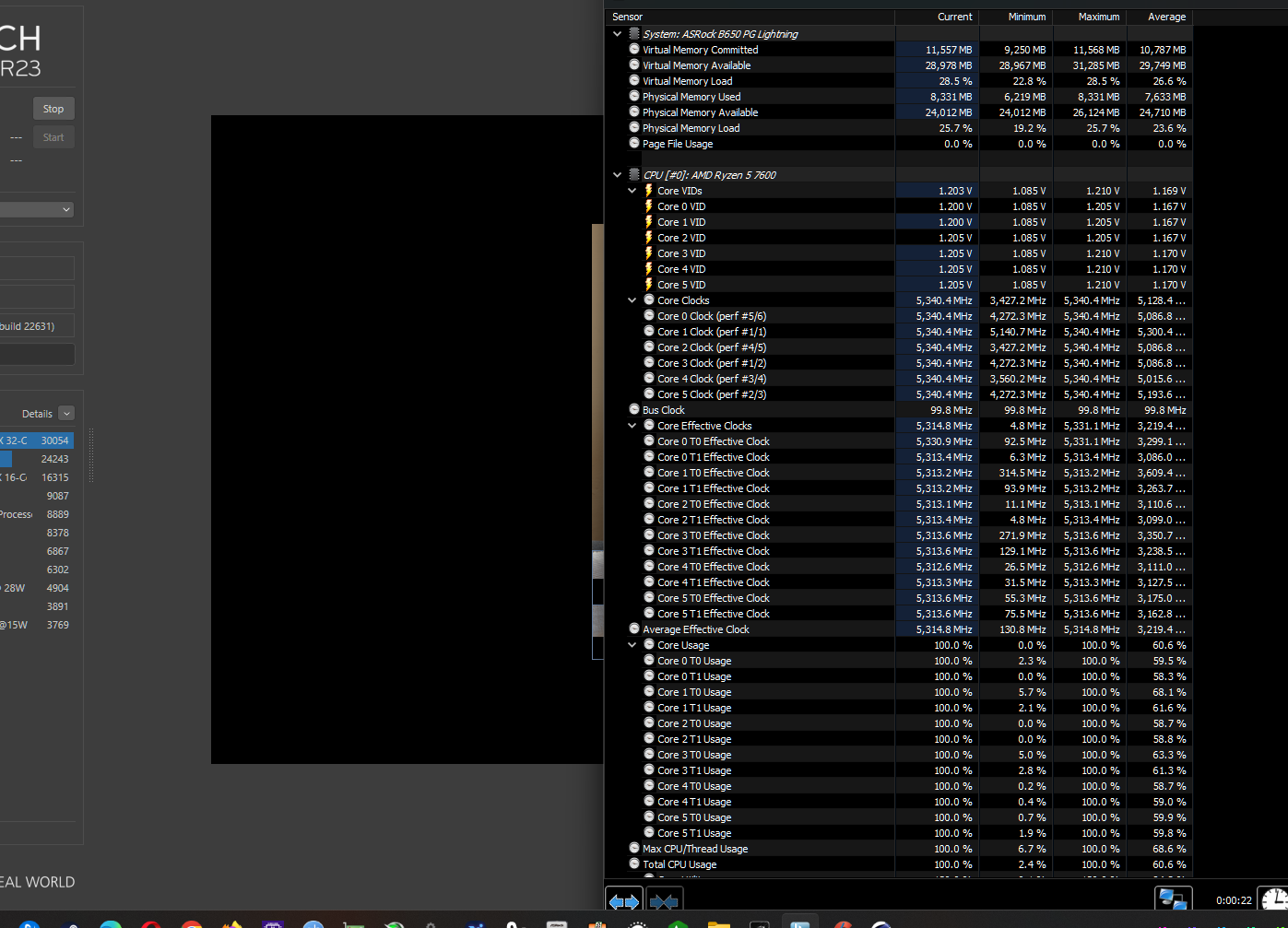
Task: Click the round sensor icon beside Core 2 T0 Effective Clock
Action: [x=649, y=503]
